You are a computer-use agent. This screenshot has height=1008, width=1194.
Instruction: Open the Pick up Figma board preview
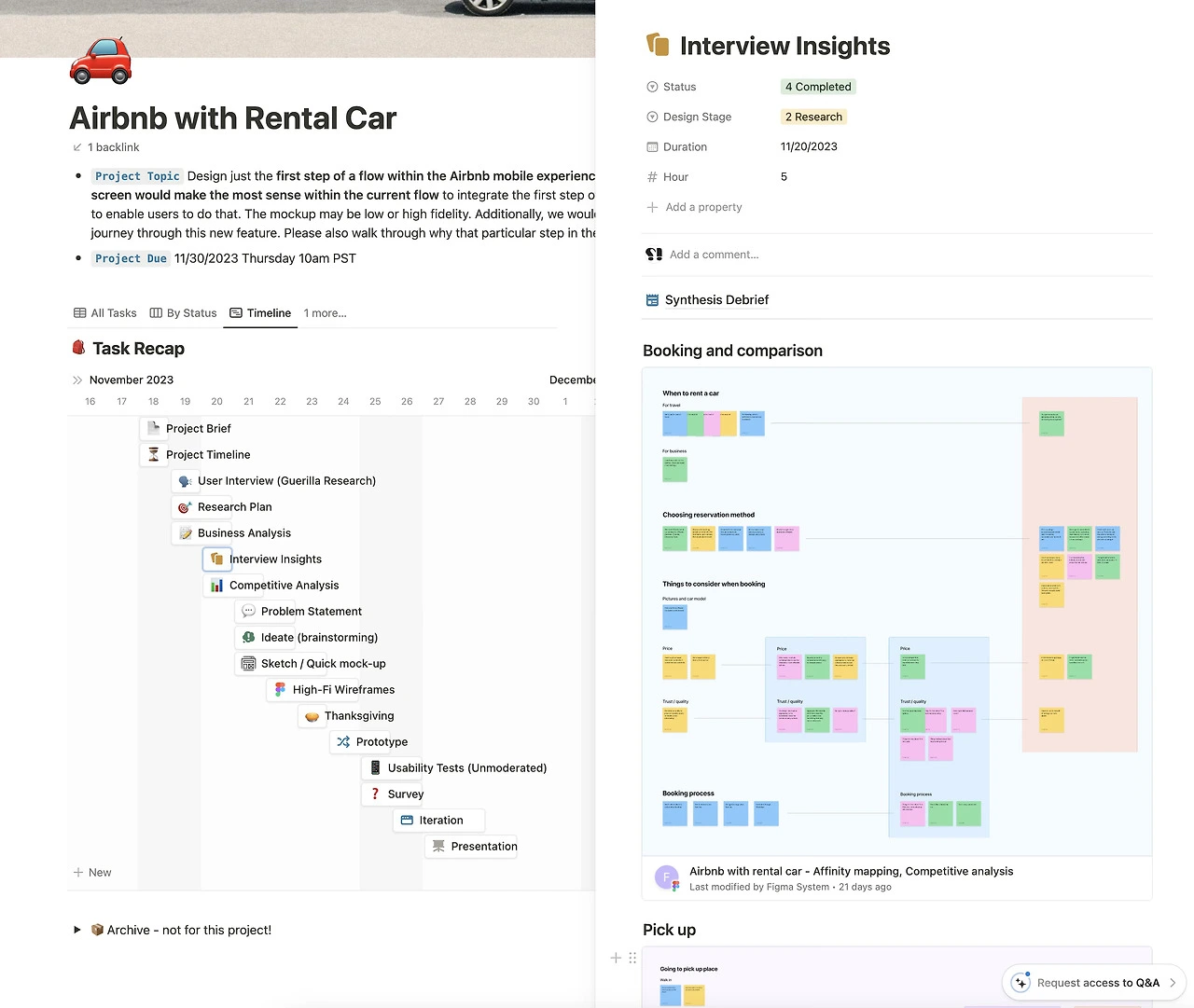[896, 977]
